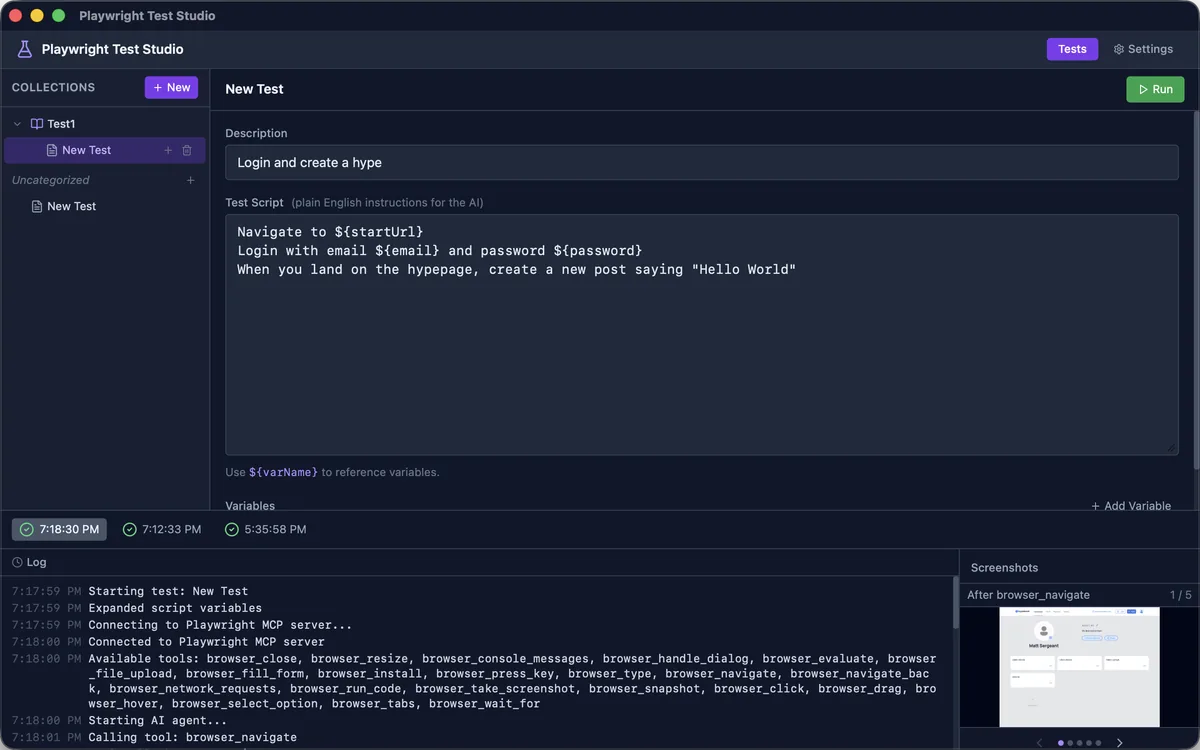The height and width of the screenshot is (750, 1200).
Task: Click the Log panel vertical scrollbar
Action: click(955, 603)
